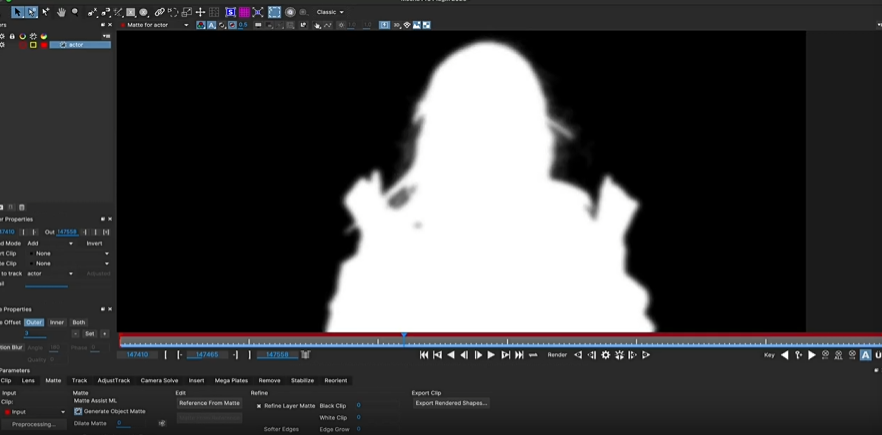Click the render settings gear icon
The height and width of the screenshot is (435, 882).
click(605, 355)
